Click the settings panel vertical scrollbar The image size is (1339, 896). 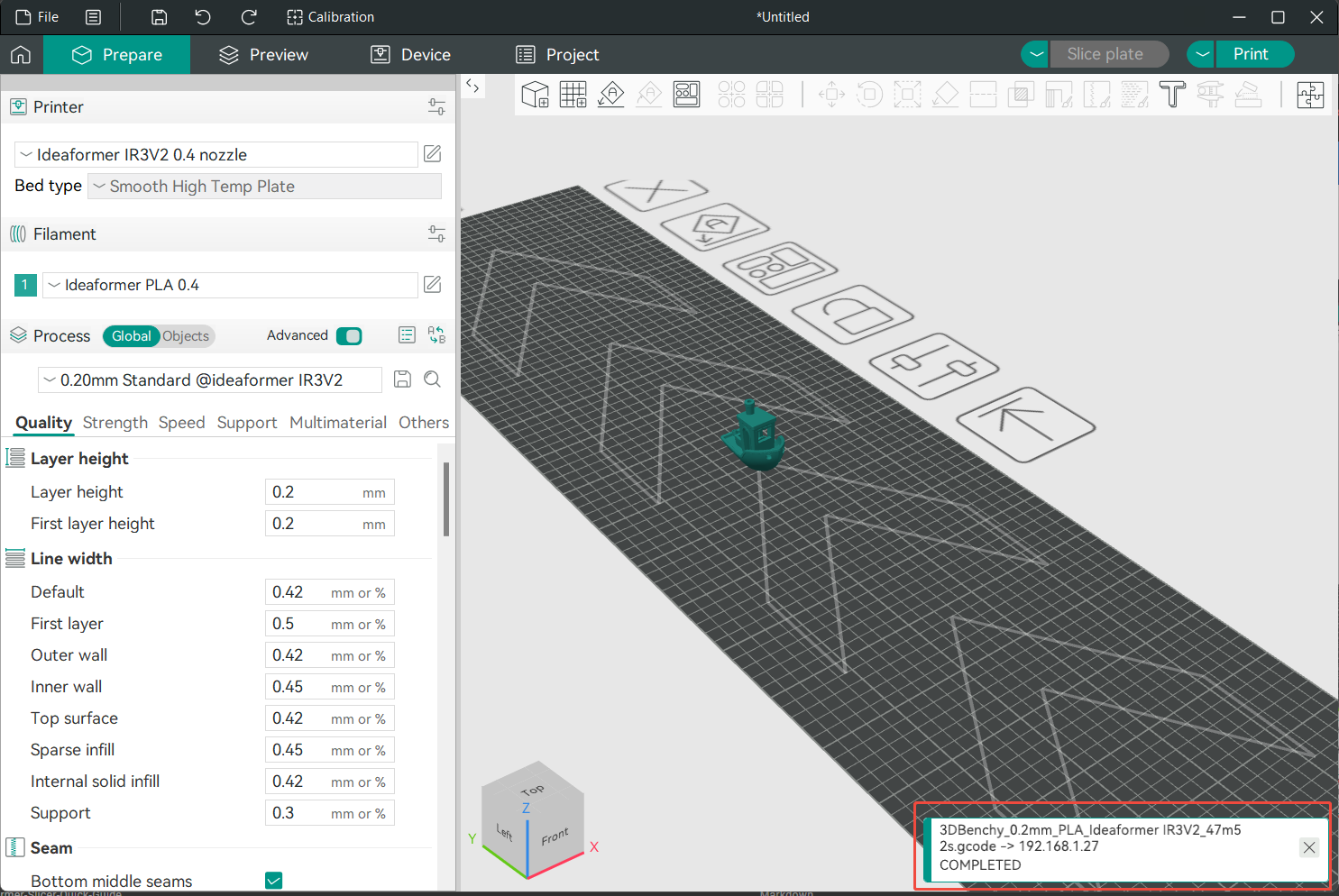pos(446,499)
